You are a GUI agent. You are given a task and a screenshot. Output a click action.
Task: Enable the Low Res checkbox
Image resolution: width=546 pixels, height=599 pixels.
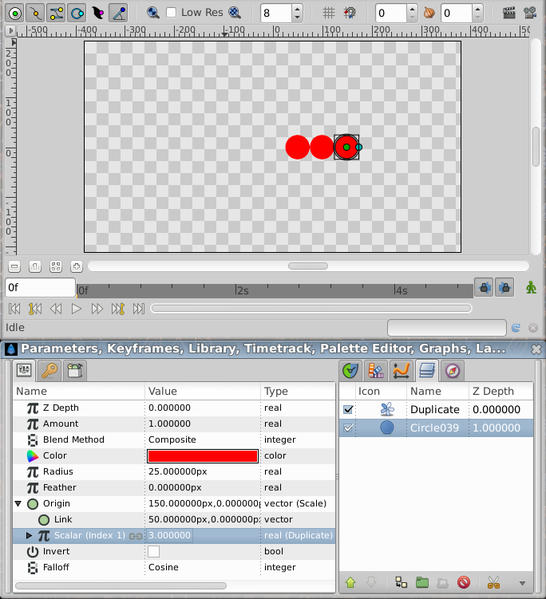[x=171, y=13]
